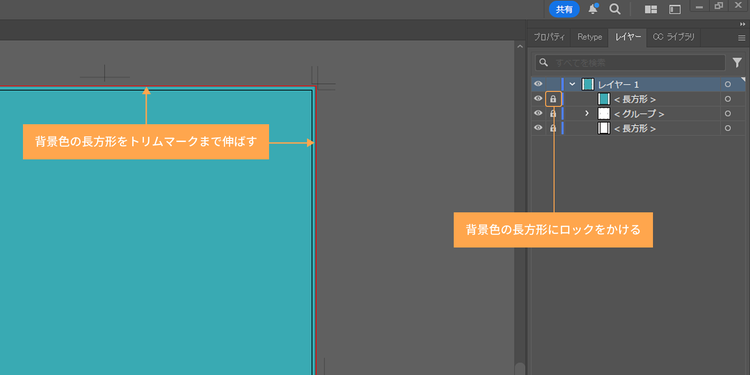The height and width of the screenshot is (375, 750).
Task: Click the <グループ> thumbnail
Action: pyautogui.click(x=604, y=114)
